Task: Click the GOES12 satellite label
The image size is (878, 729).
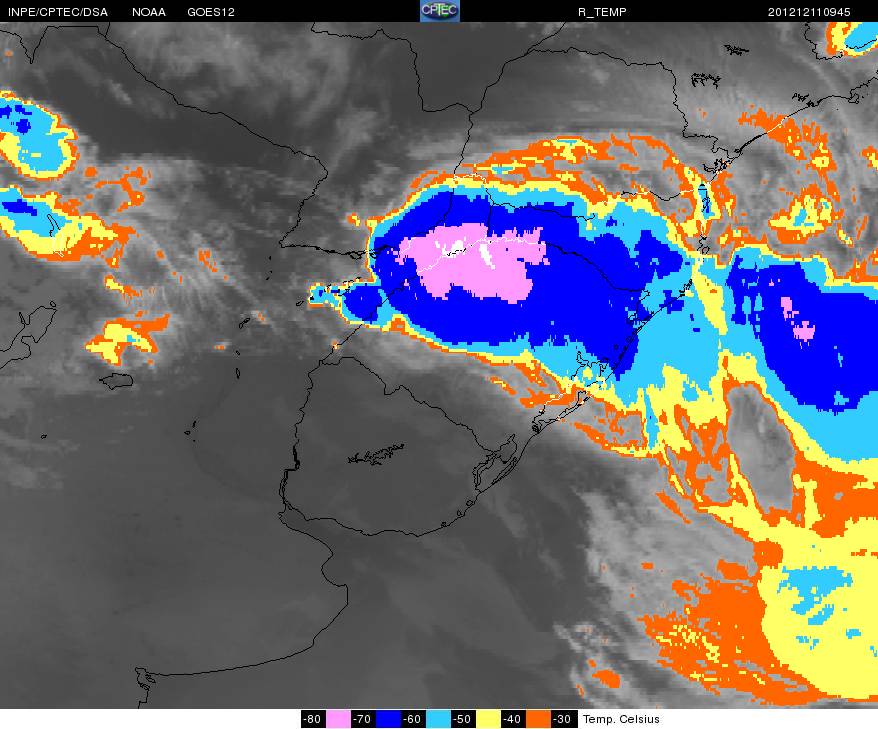Action: pyautogui.click(x=211, y=12)
